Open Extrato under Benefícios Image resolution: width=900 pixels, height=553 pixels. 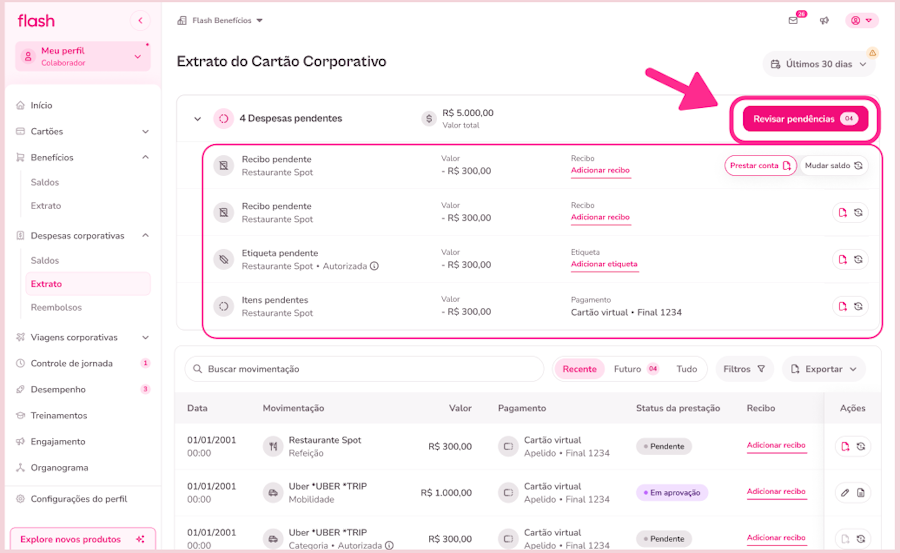click(46, 206)
